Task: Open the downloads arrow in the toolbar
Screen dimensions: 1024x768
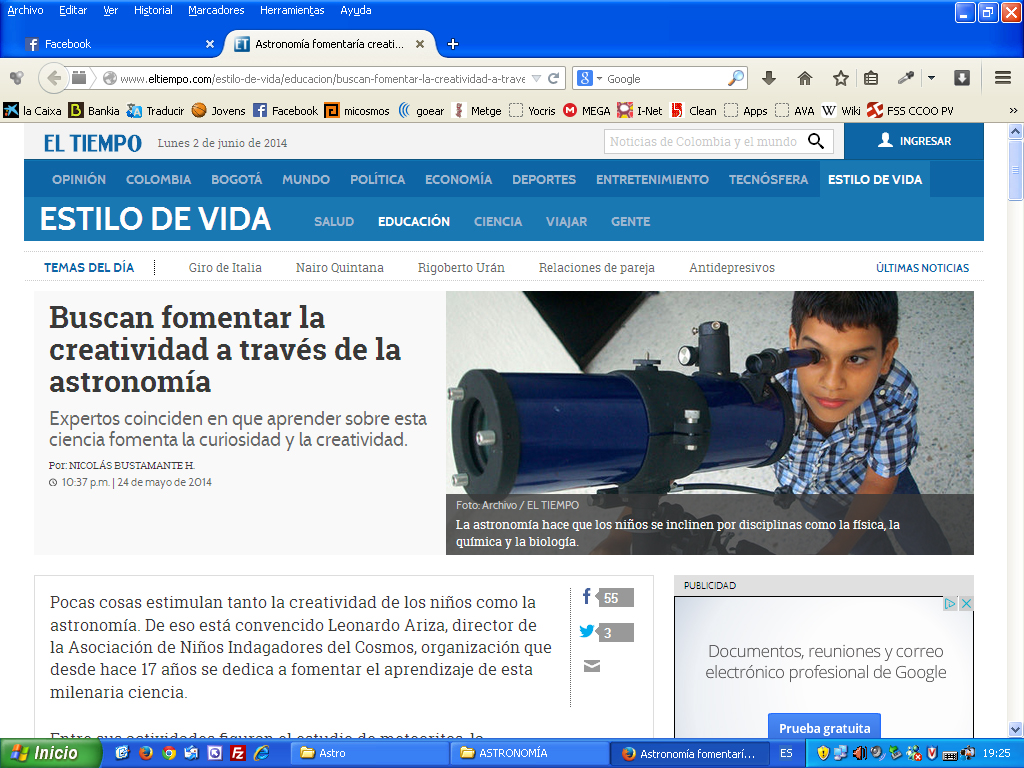Action: click(769, 78)
